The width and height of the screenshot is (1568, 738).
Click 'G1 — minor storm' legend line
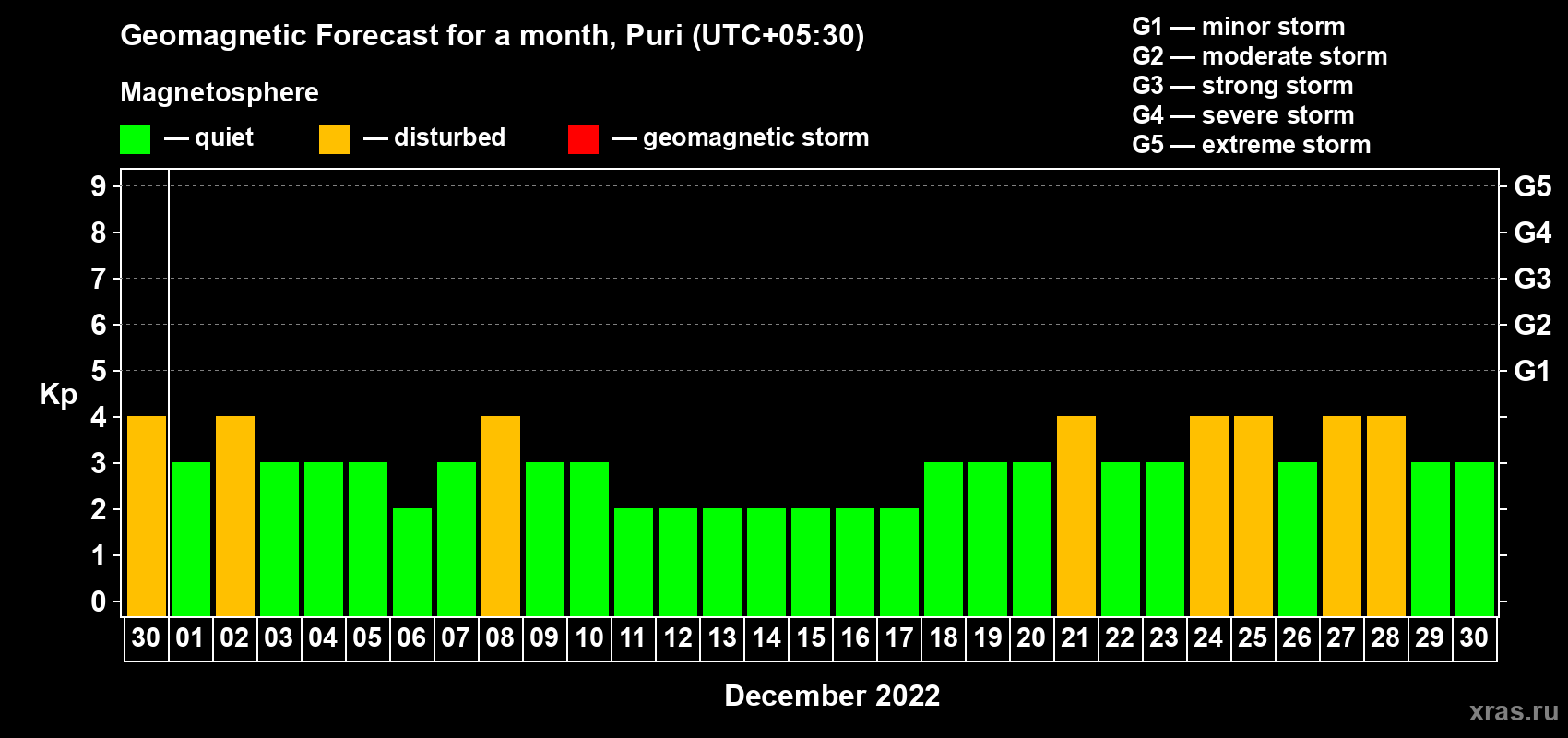[x=1239, y=26]
